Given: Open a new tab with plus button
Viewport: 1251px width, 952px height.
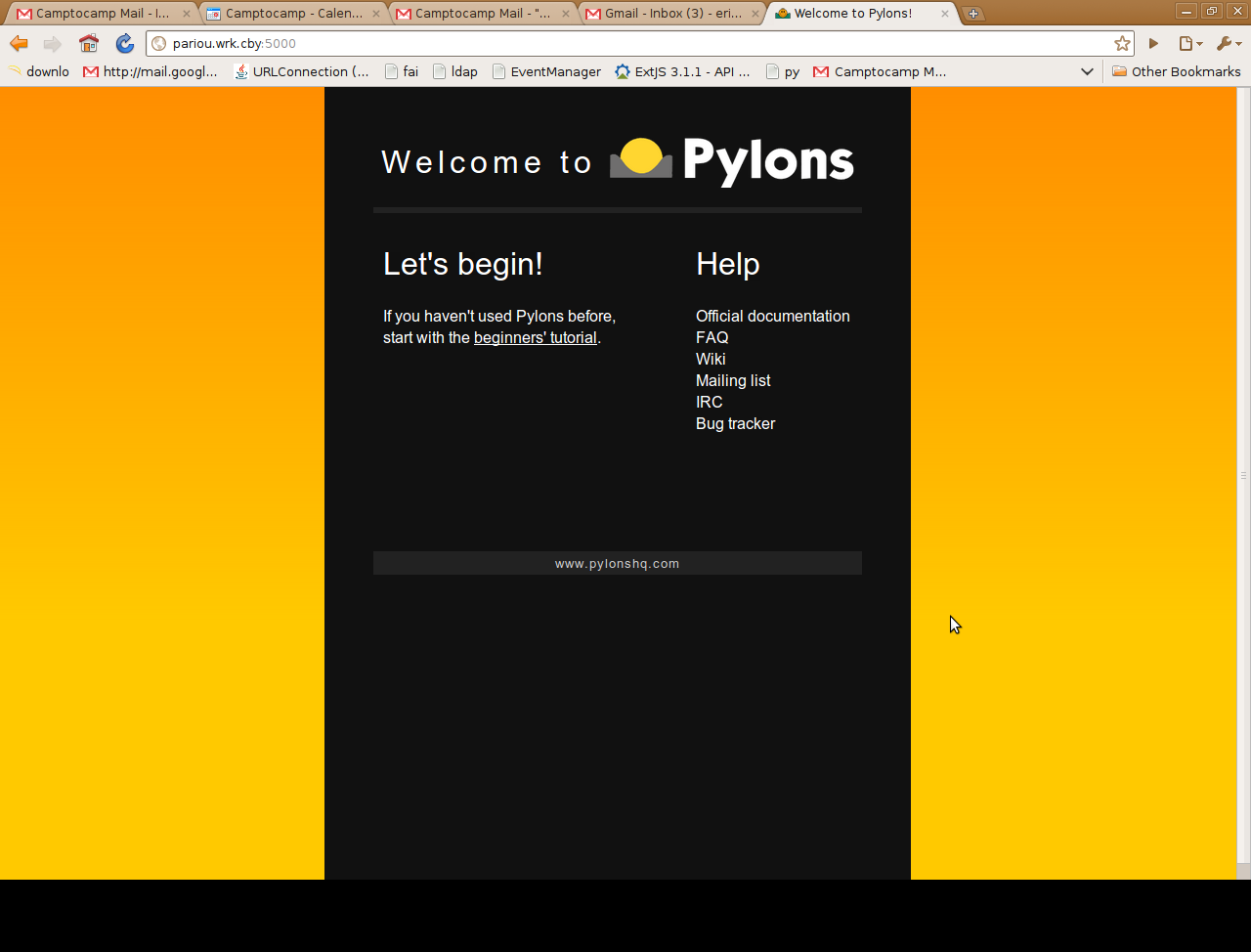Looking at the screenshot, I should pyautogui.click(x=972, y=13).
